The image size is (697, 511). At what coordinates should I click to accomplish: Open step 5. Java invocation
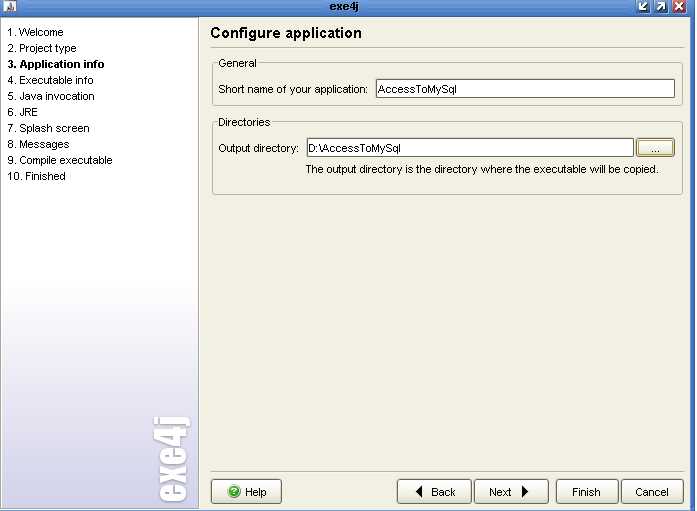click(51, 96)
